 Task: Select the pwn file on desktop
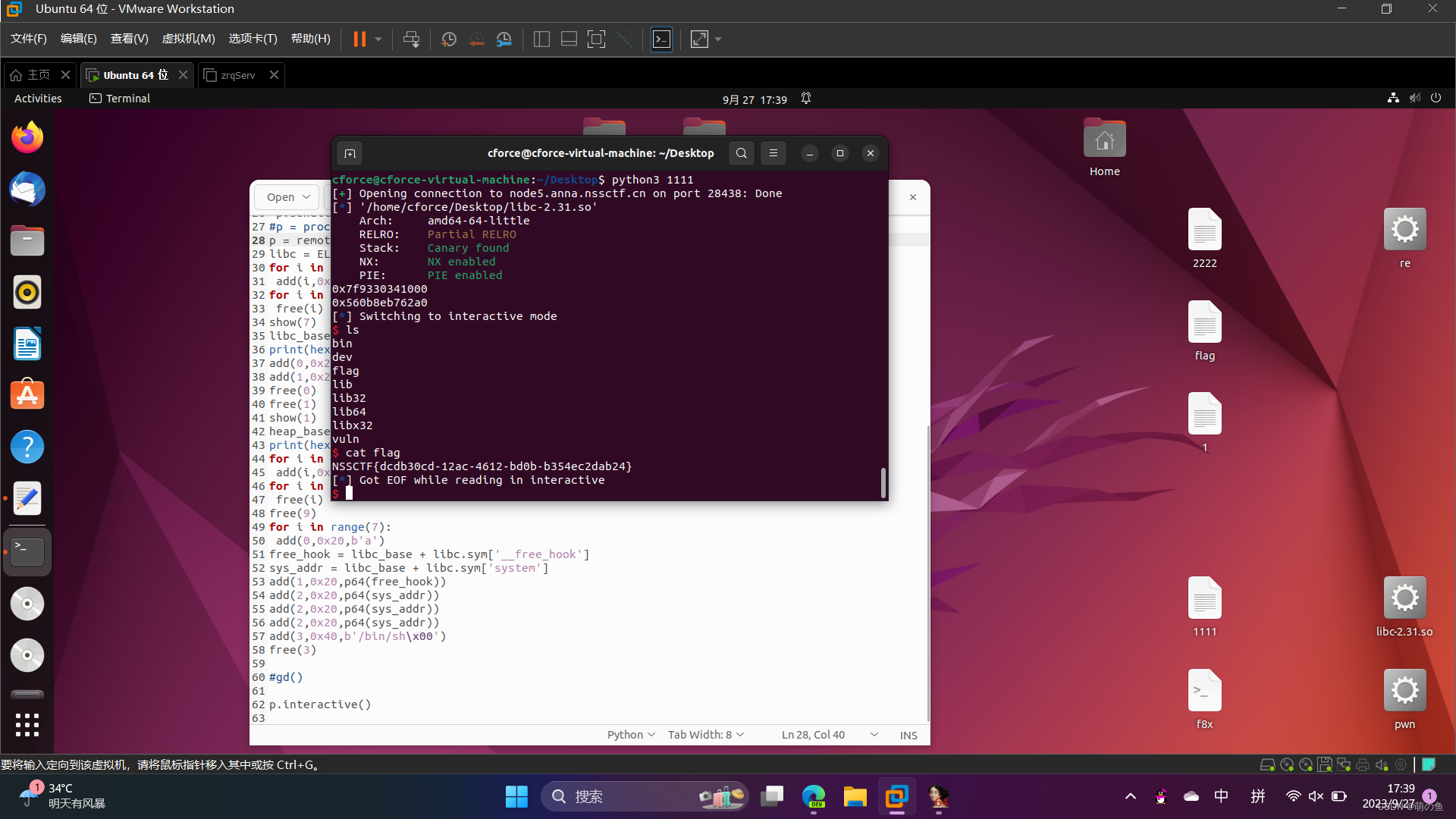[1404, 699]
